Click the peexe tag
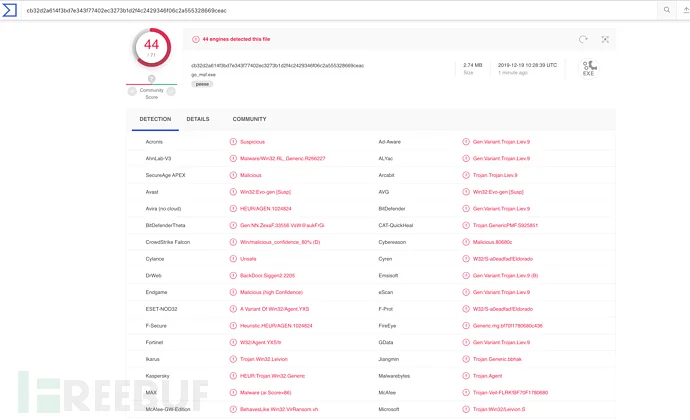The image size is (690, 420). coord(202,84)
